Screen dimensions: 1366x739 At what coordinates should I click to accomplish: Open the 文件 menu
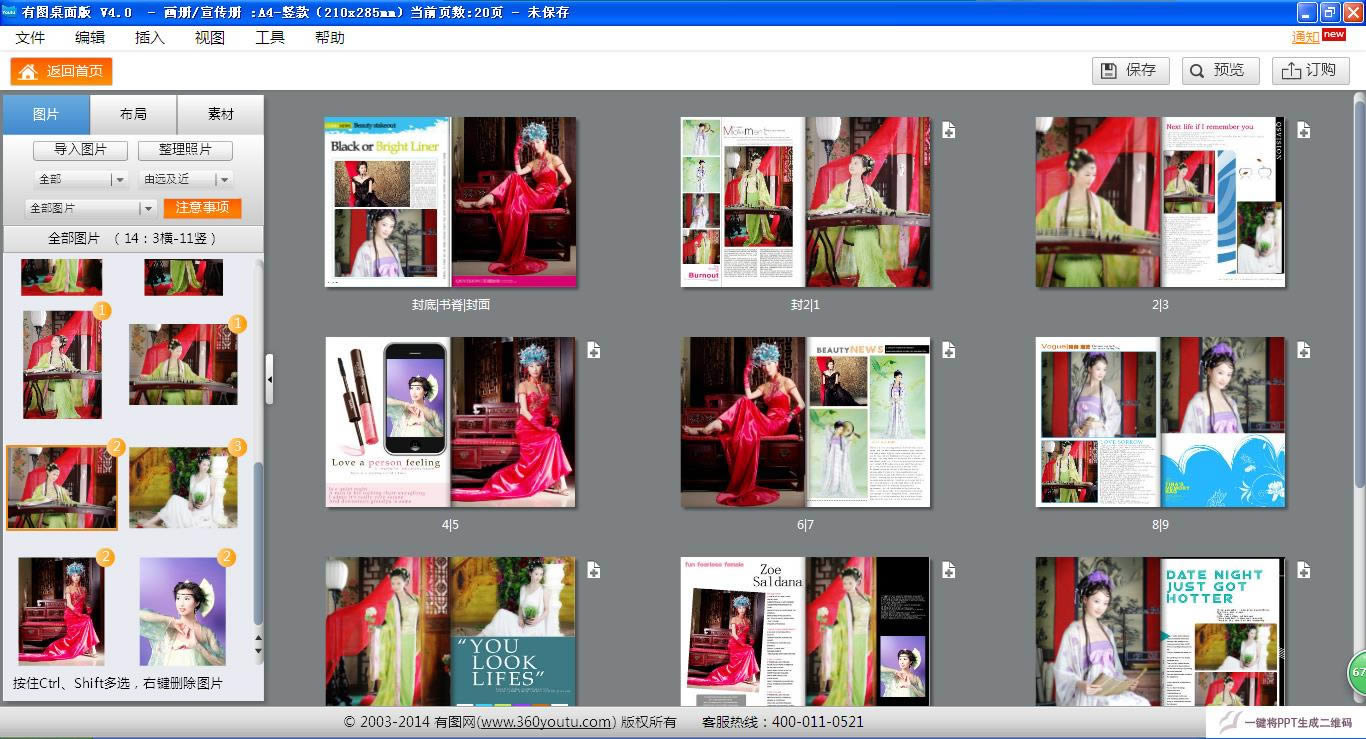coord(30,37)
